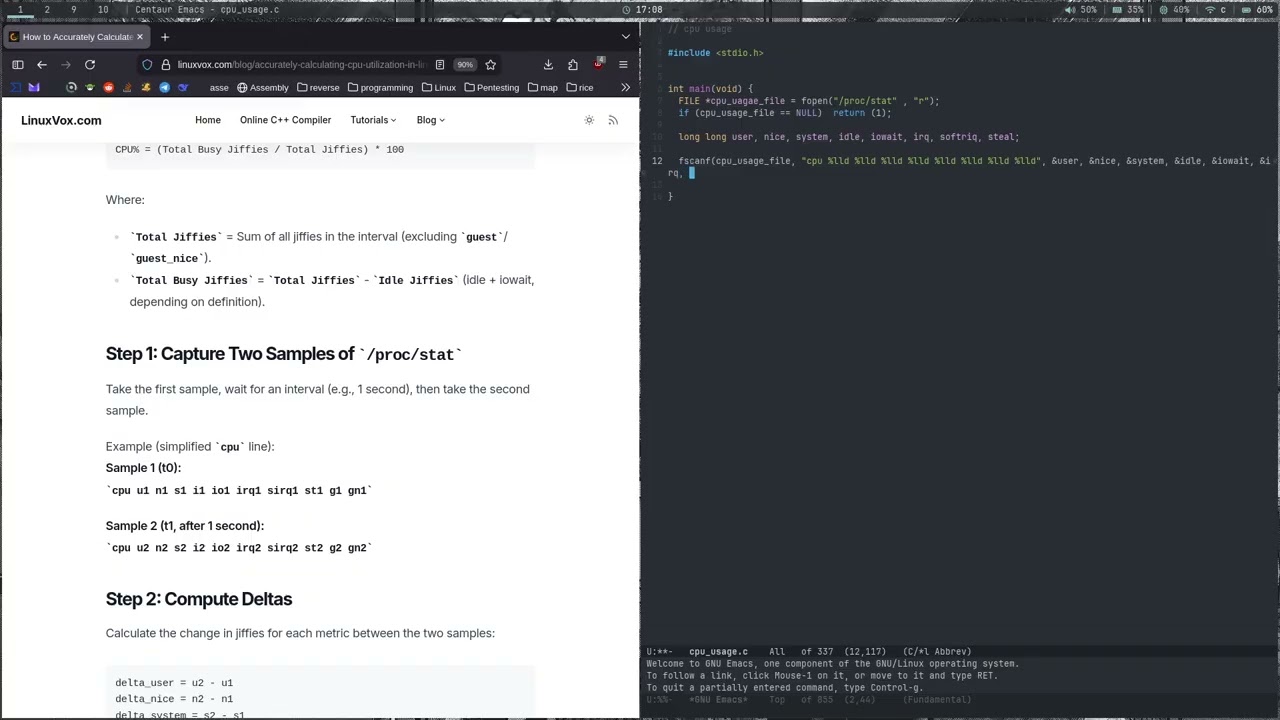This screenshot has width=1280, height=720.
Task: Open the Assembly bookmark
Action: pos(262,88)
